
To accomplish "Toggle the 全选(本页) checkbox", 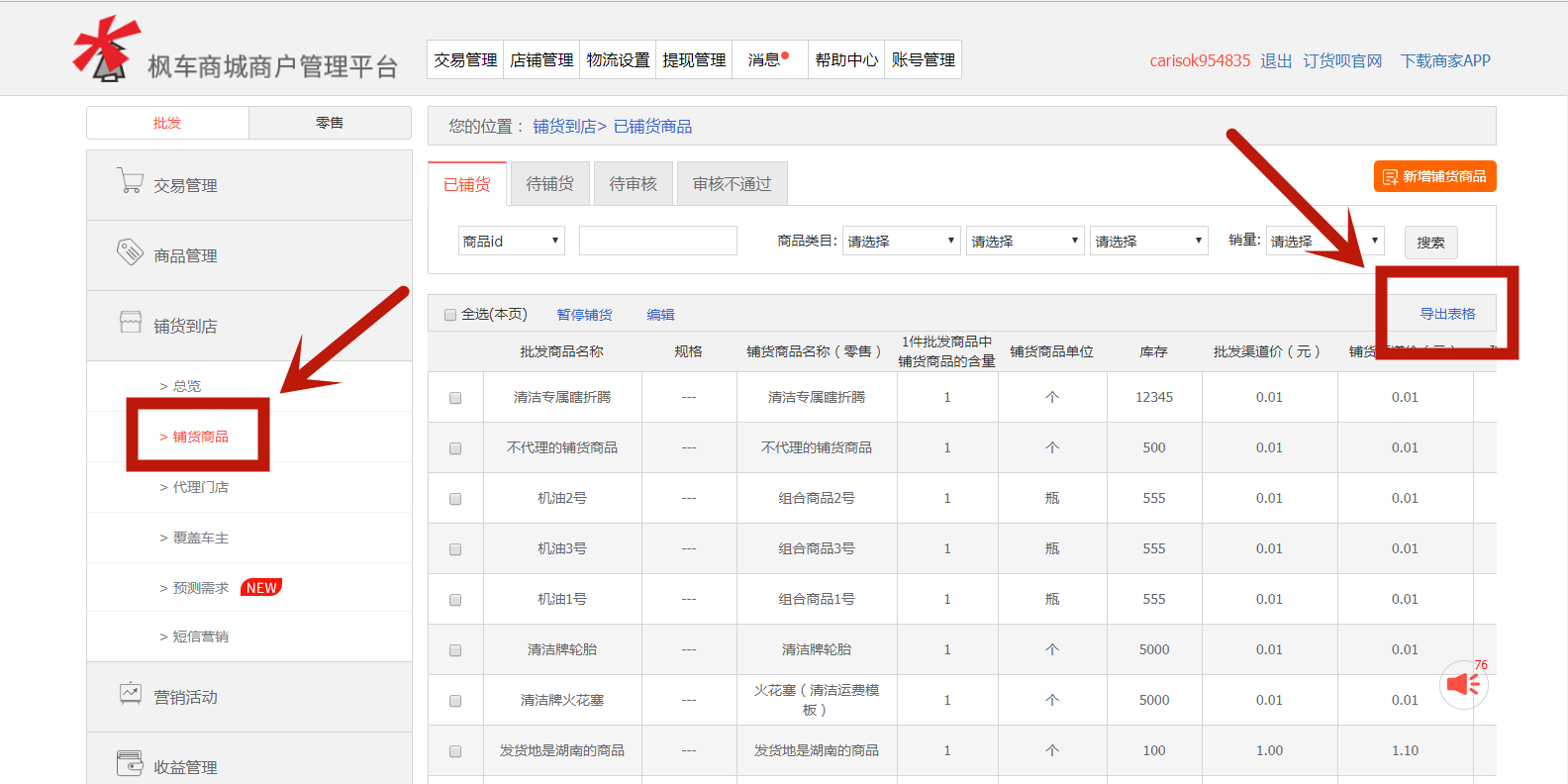I will tap(450, 315).
